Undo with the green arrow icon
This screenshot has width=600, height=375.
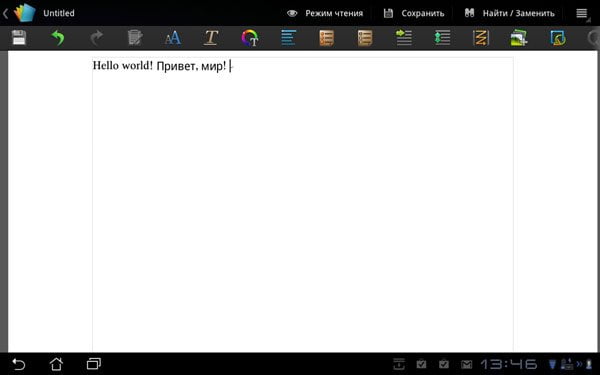(x=58, y=38)
